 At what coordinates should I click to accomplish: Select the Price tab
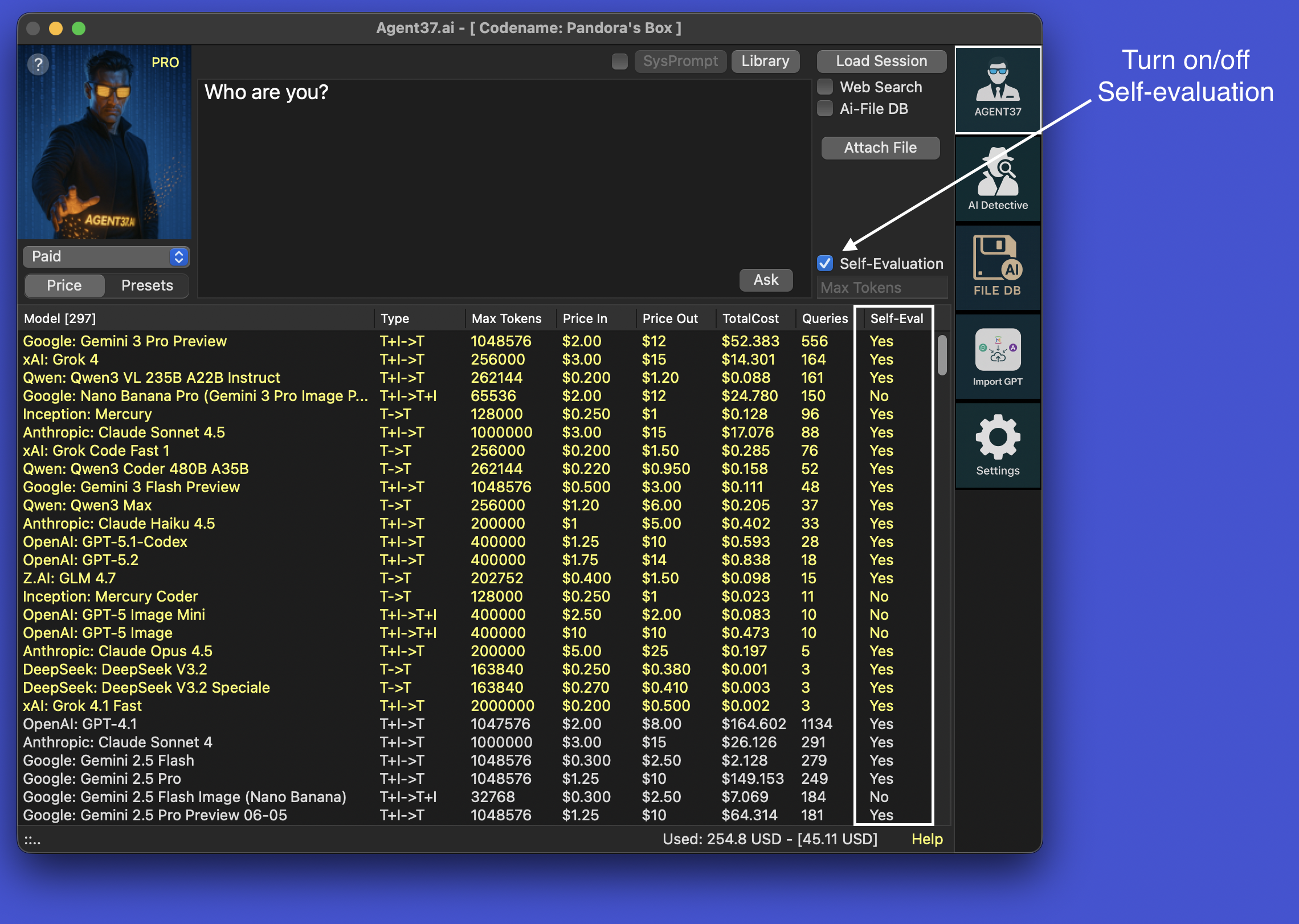pyautogui.click(x=64, y=285)
